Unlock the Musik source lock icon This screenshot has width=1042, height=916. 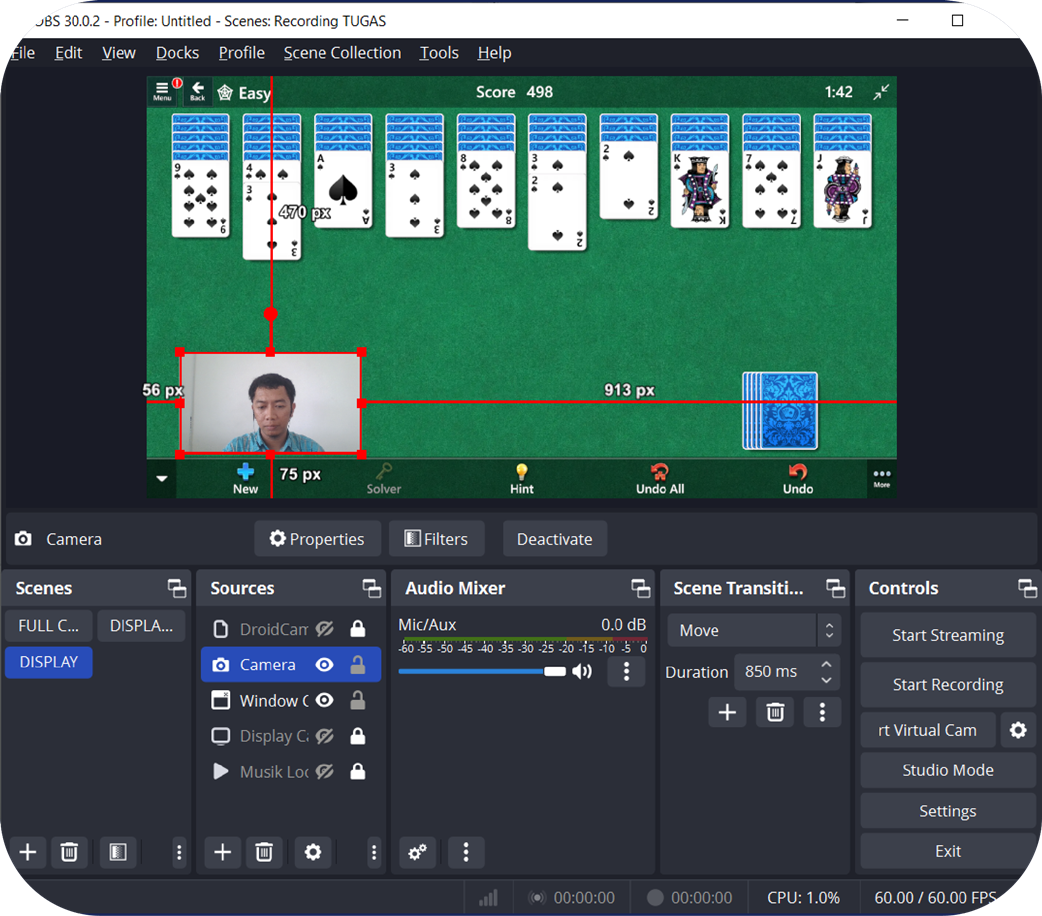(x=357, y=772)
